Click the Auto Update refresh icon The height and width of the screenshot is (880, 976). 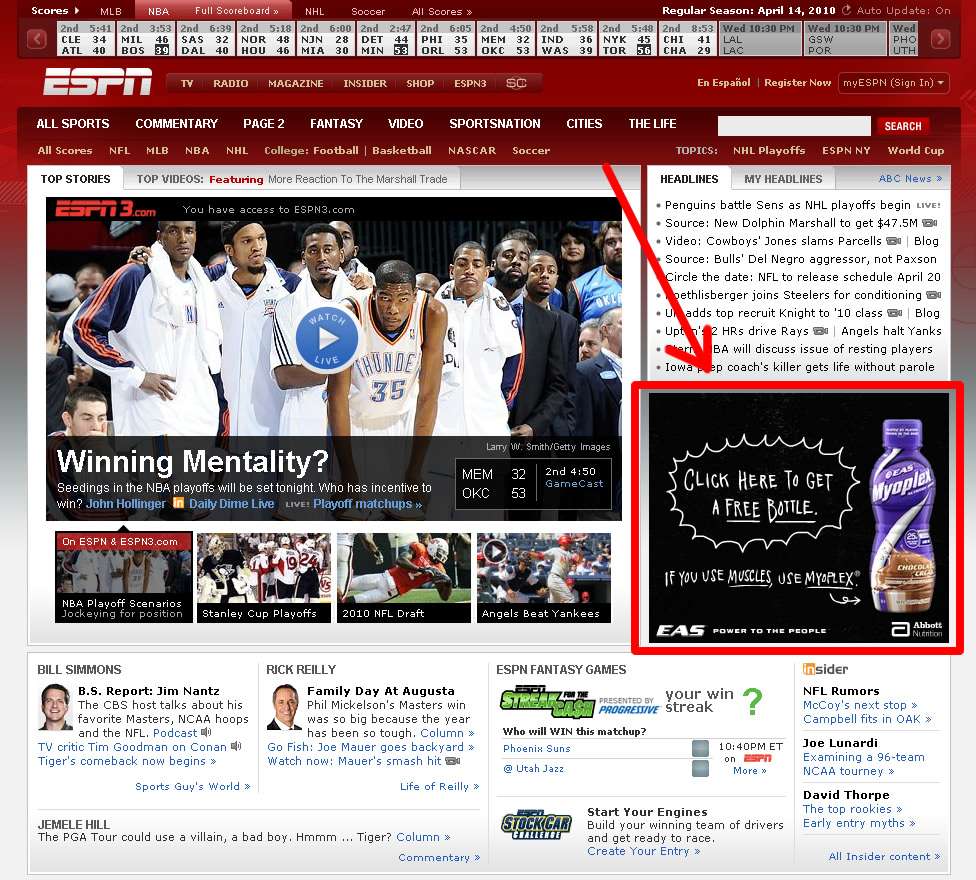click(x=847, y=10)
